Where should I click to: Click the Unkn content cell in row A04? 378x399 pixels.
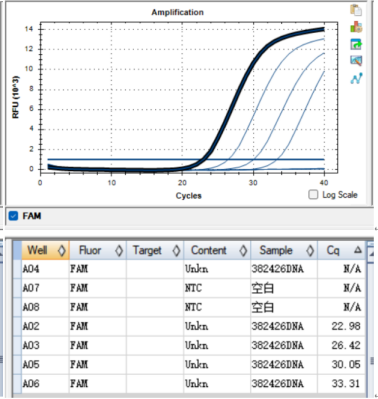tap(217, 269)
